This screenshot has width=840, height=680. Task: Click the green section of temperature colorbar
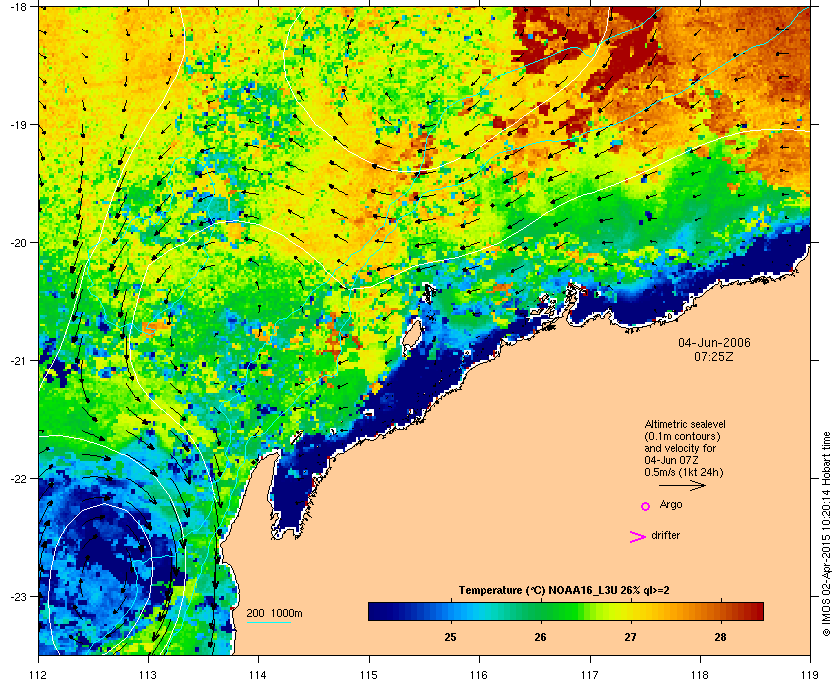click(552, 611)
